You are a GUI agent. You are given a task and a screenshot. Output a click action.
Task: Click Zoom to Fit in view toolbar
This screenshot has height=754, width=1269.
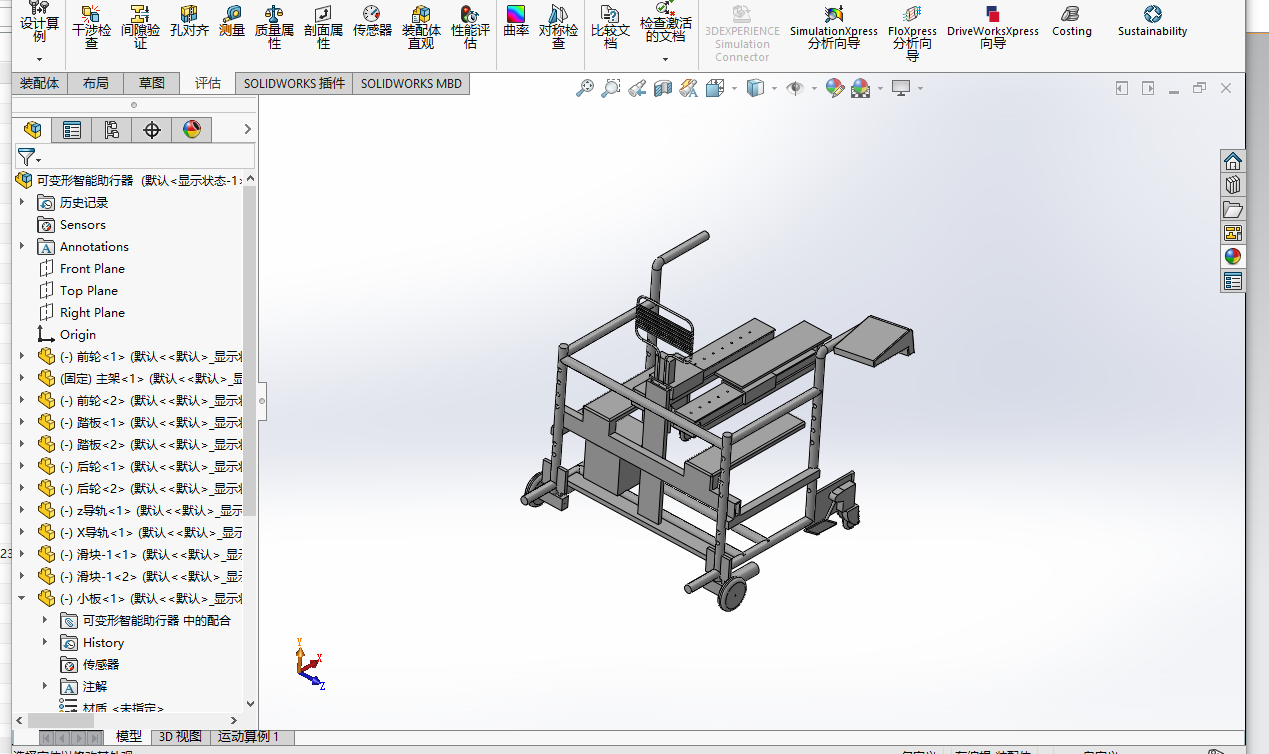tap(585, 89)
